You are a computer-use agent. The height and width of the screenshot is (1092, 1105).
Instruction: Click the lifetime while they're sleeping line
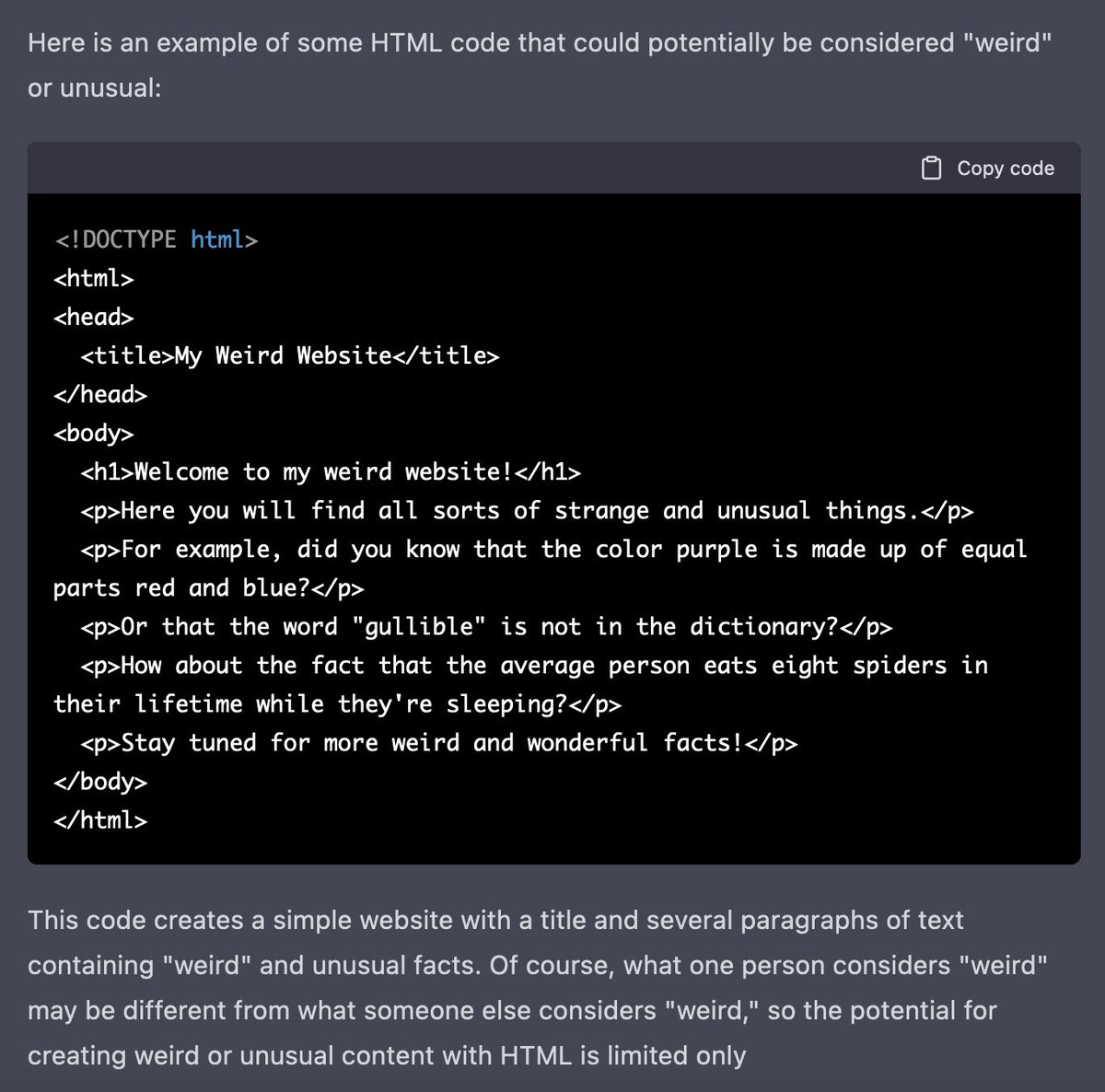pyautogui.click(x=338, y=703)
